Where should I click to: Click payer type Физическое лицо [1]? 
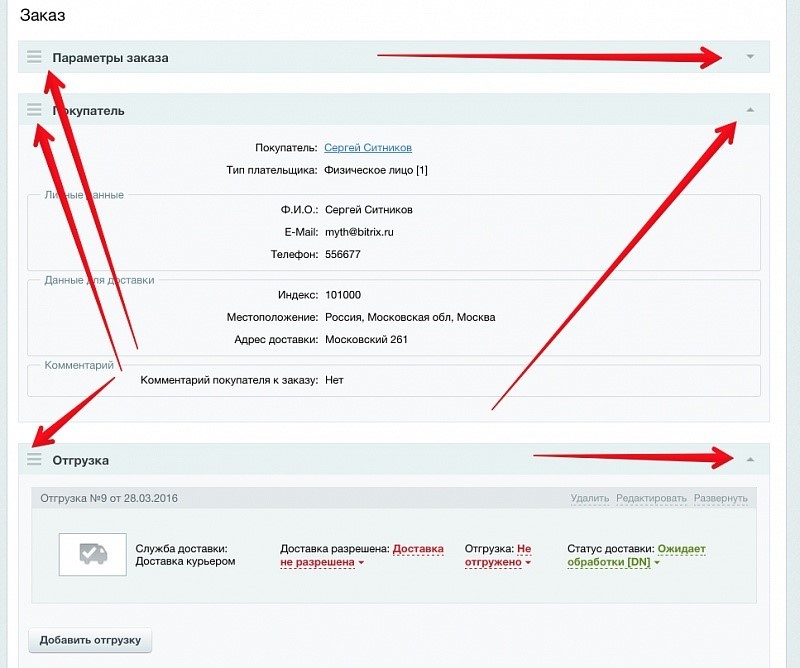pos(376,170)
